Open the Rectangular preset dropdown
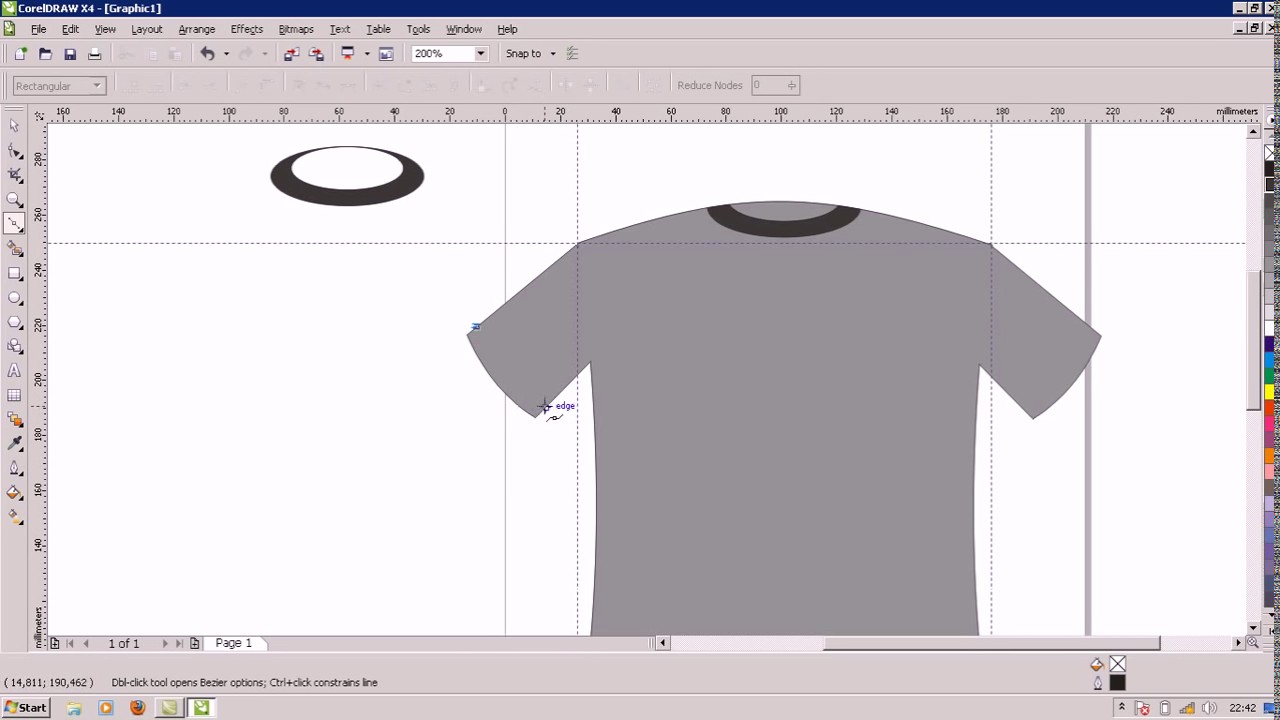This screenshot has width=1280, height=720. [x=95, y=86]
